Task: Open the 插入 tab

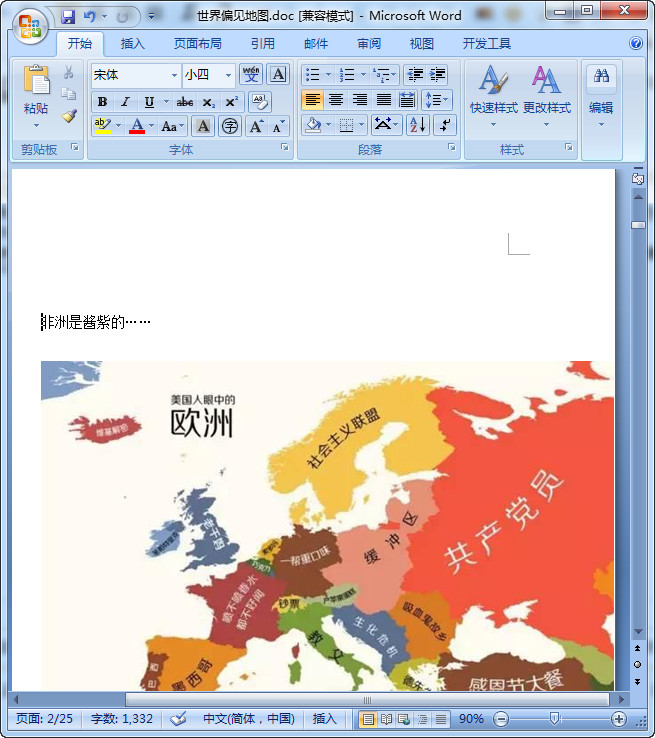Action: 132,44
